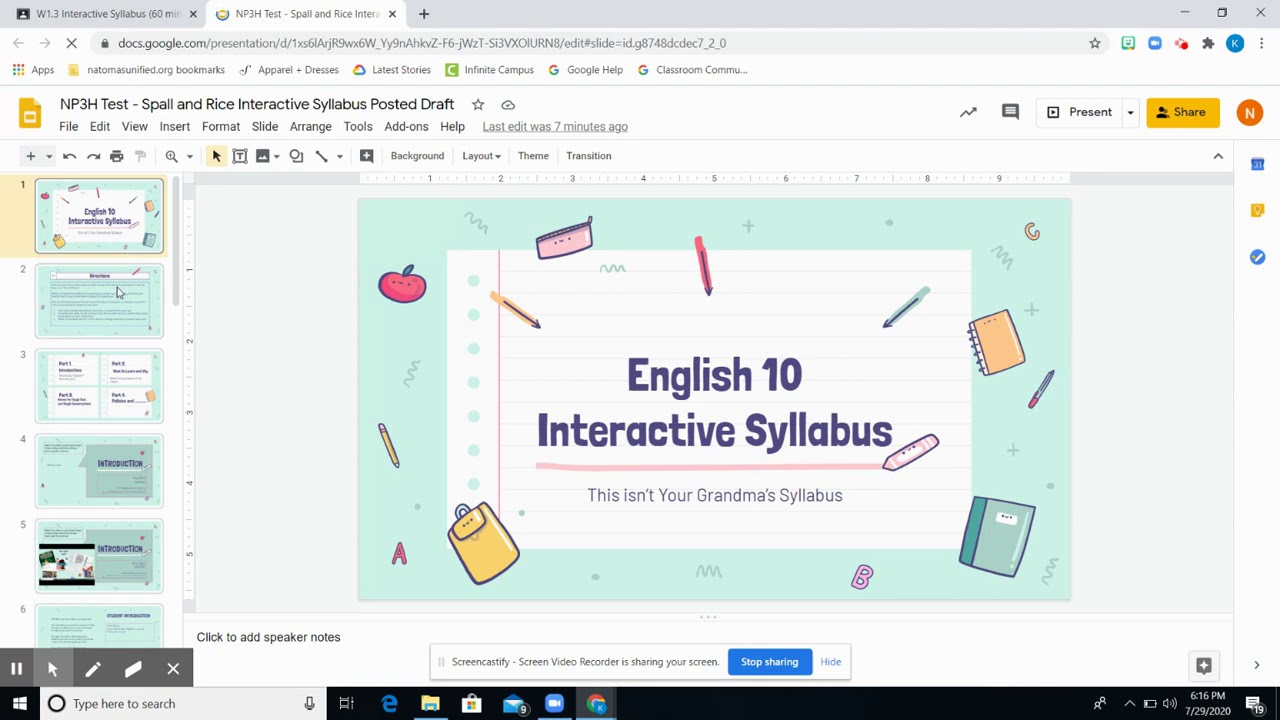1280x720 pixels.
Task: Expand the image insert dropdown arrow
Action: [x=276, y=156]
